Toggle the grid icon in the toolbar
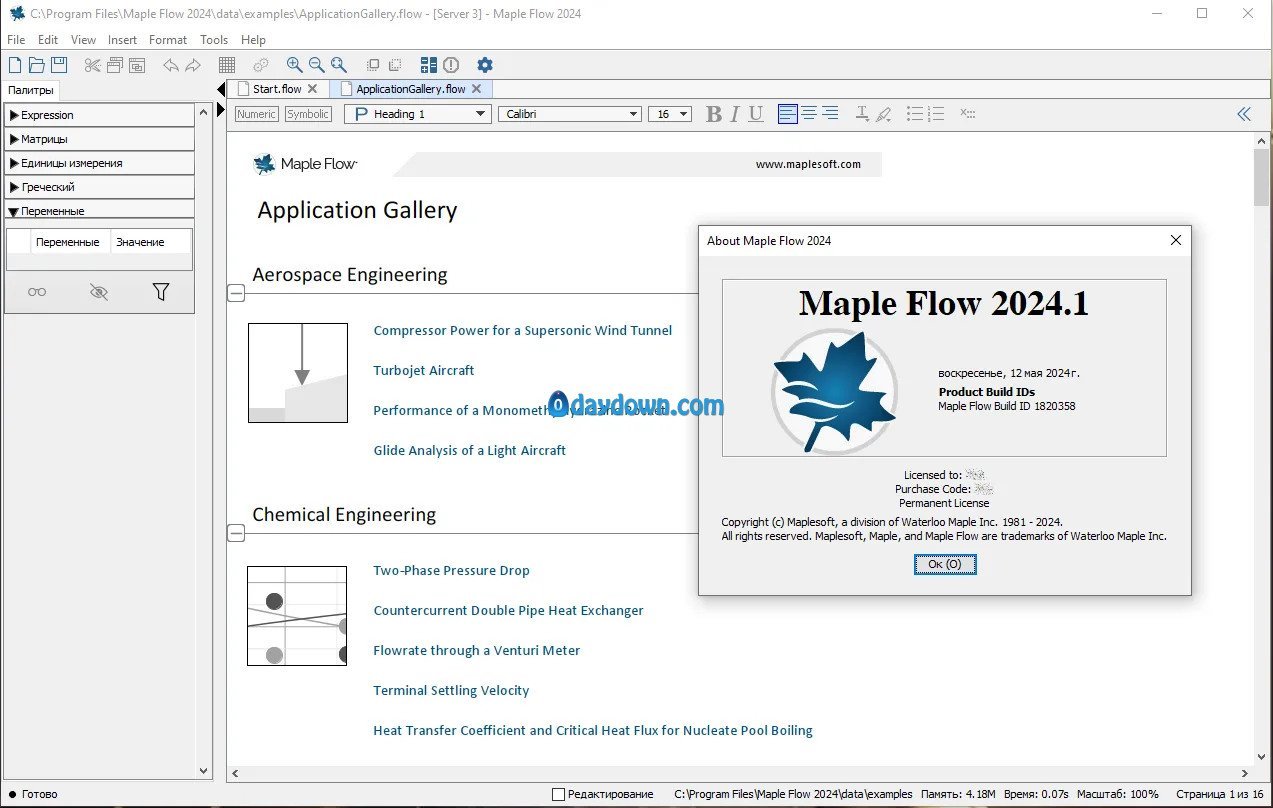 (227, 65)
